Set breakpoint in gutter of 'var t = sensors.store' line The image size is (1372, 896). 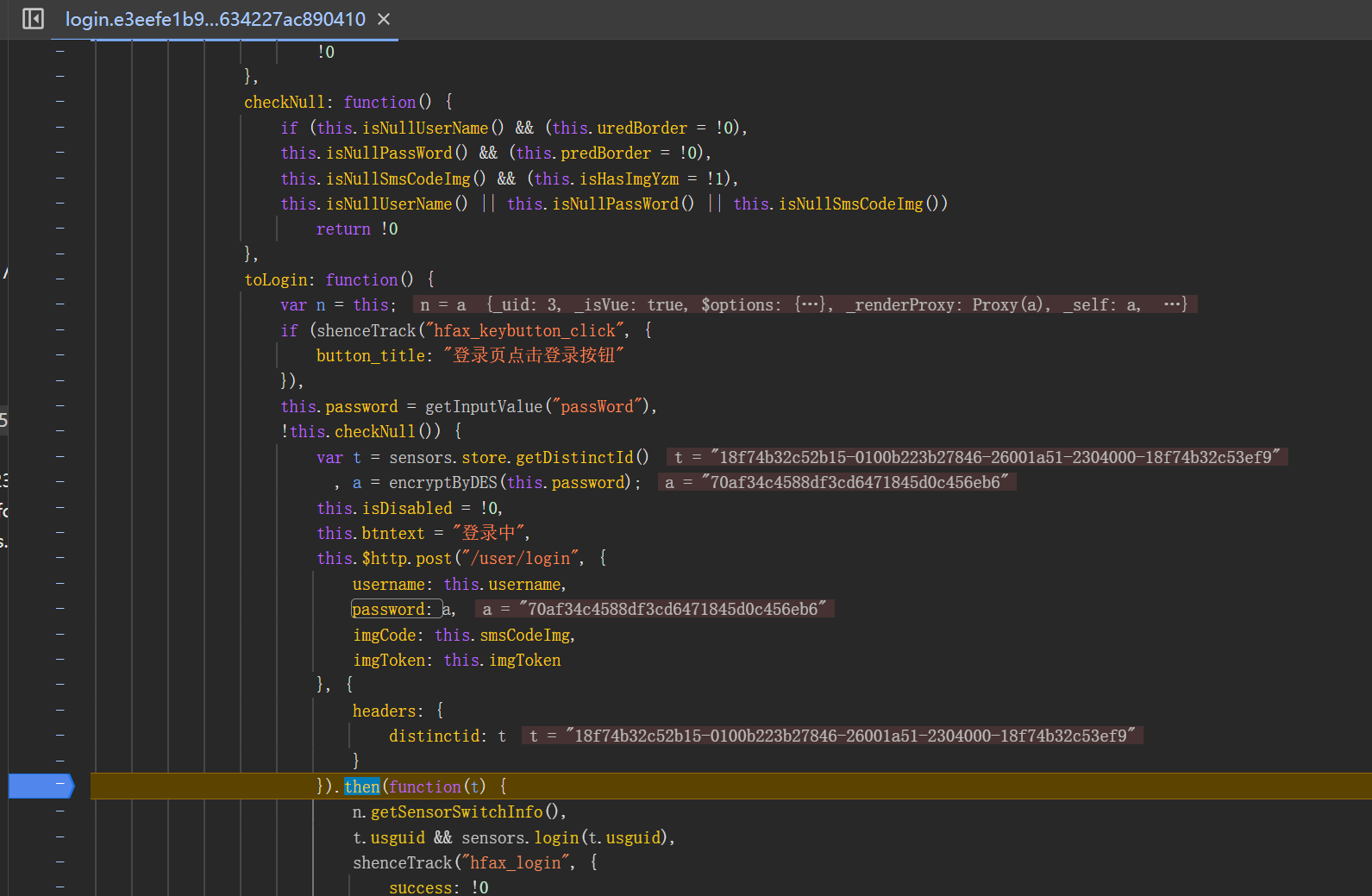pyautogui.click(x=60, y=457)
